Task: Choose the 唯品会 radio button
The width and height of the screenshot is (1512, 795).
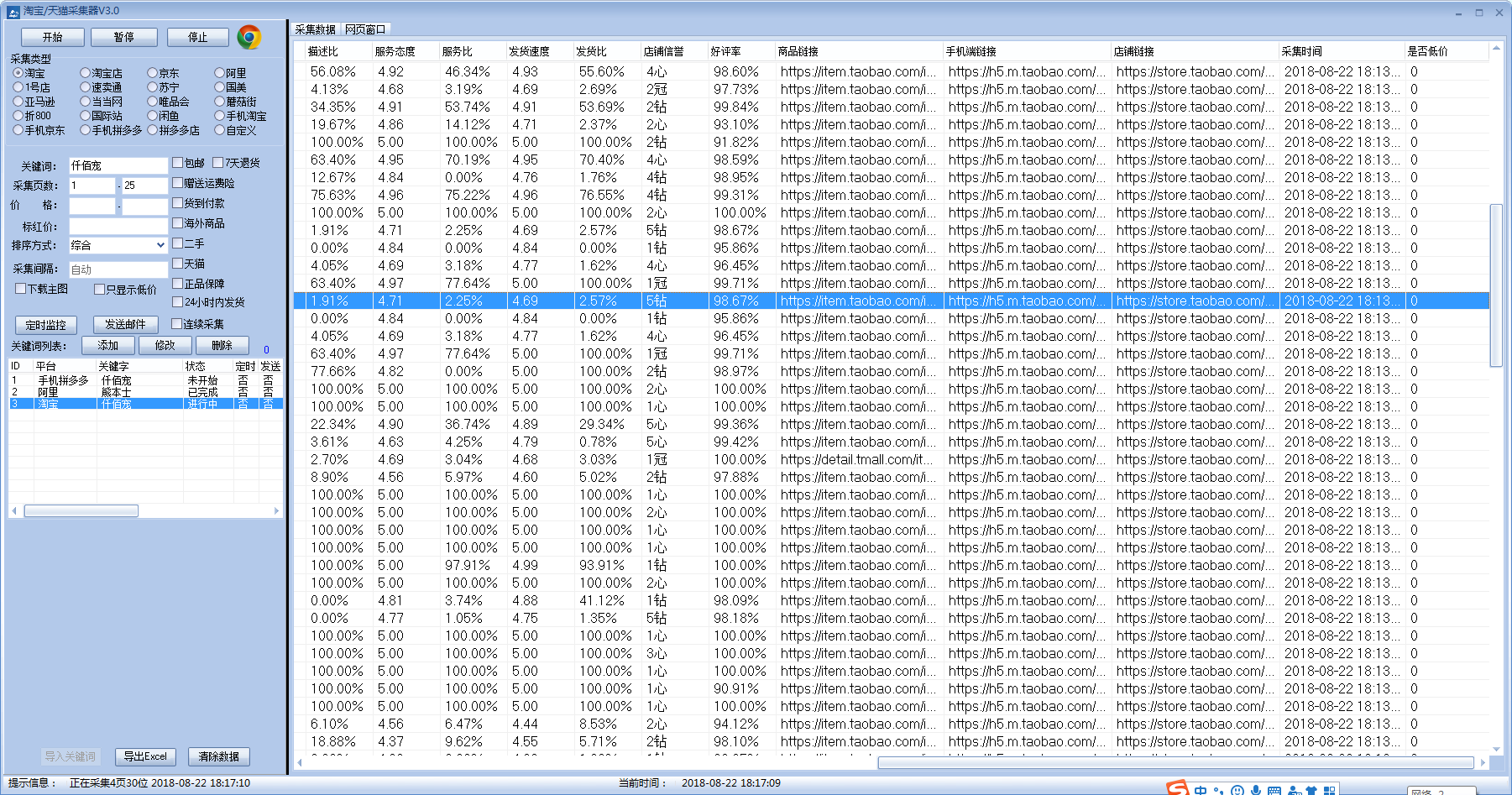Action: pos(168,102)
